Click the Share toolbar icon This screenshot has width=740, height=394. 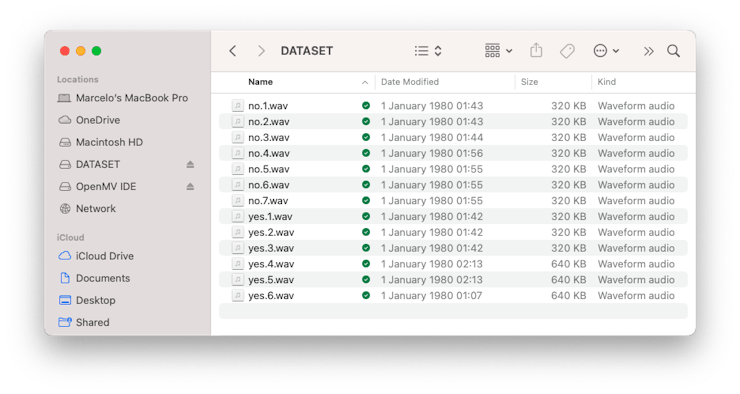tap(536, 50)
